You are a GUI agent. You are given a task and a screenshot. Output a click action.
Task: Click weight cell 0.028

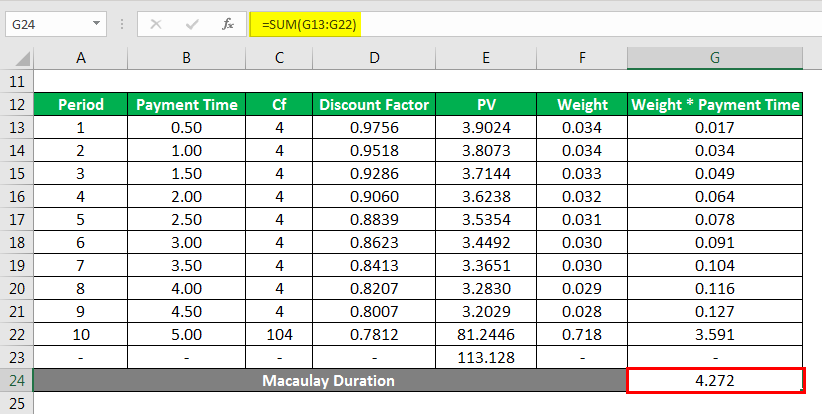pos(582,311)
